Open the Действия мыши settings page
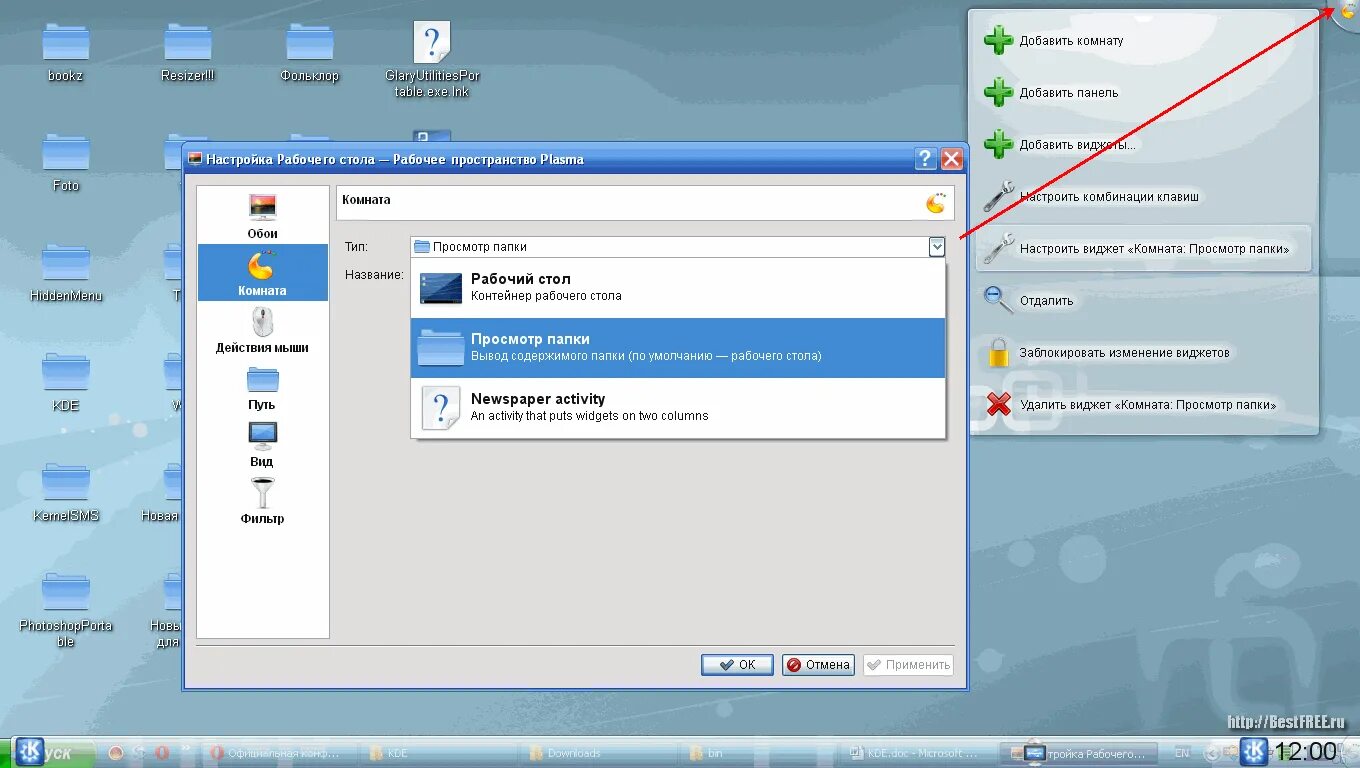Screen dimensions: 1360x768 coord(263,330)
